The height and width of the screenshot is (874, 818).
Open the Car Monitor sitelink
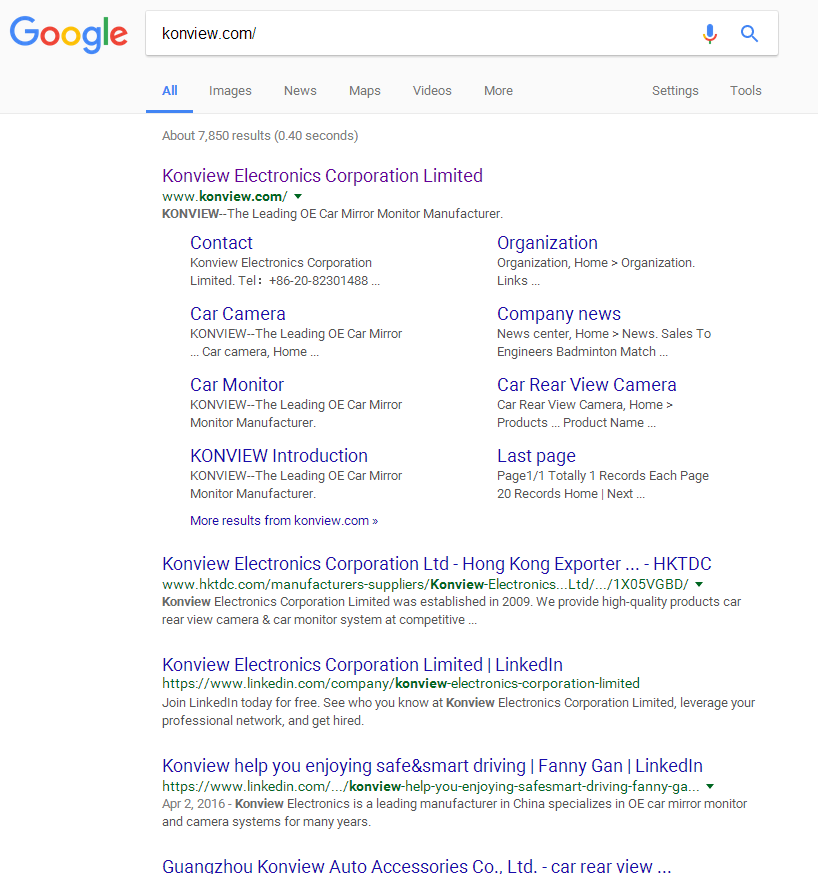pyautogui.click(x=237, y=385)
